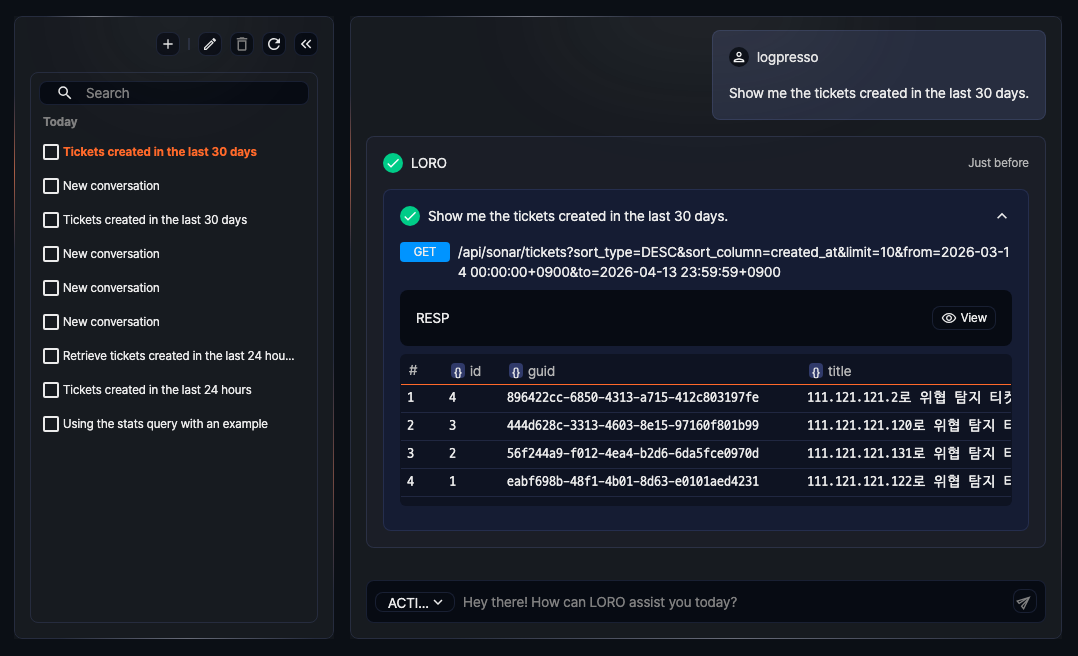
Task: Click the blue GET method badge
Action: [x=425, y=252]
